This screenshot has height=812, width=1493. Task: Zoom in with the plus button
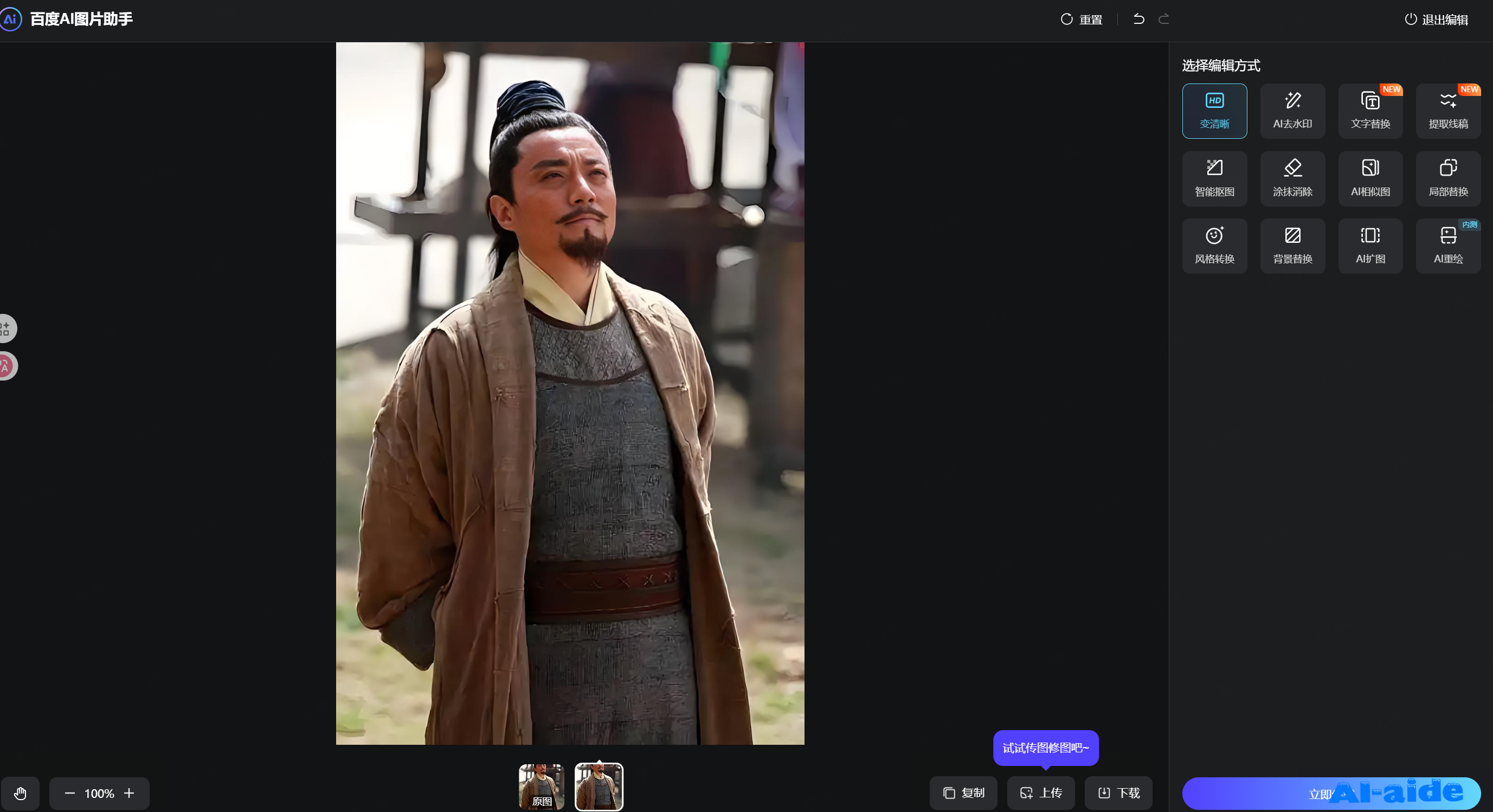point(129,793)
